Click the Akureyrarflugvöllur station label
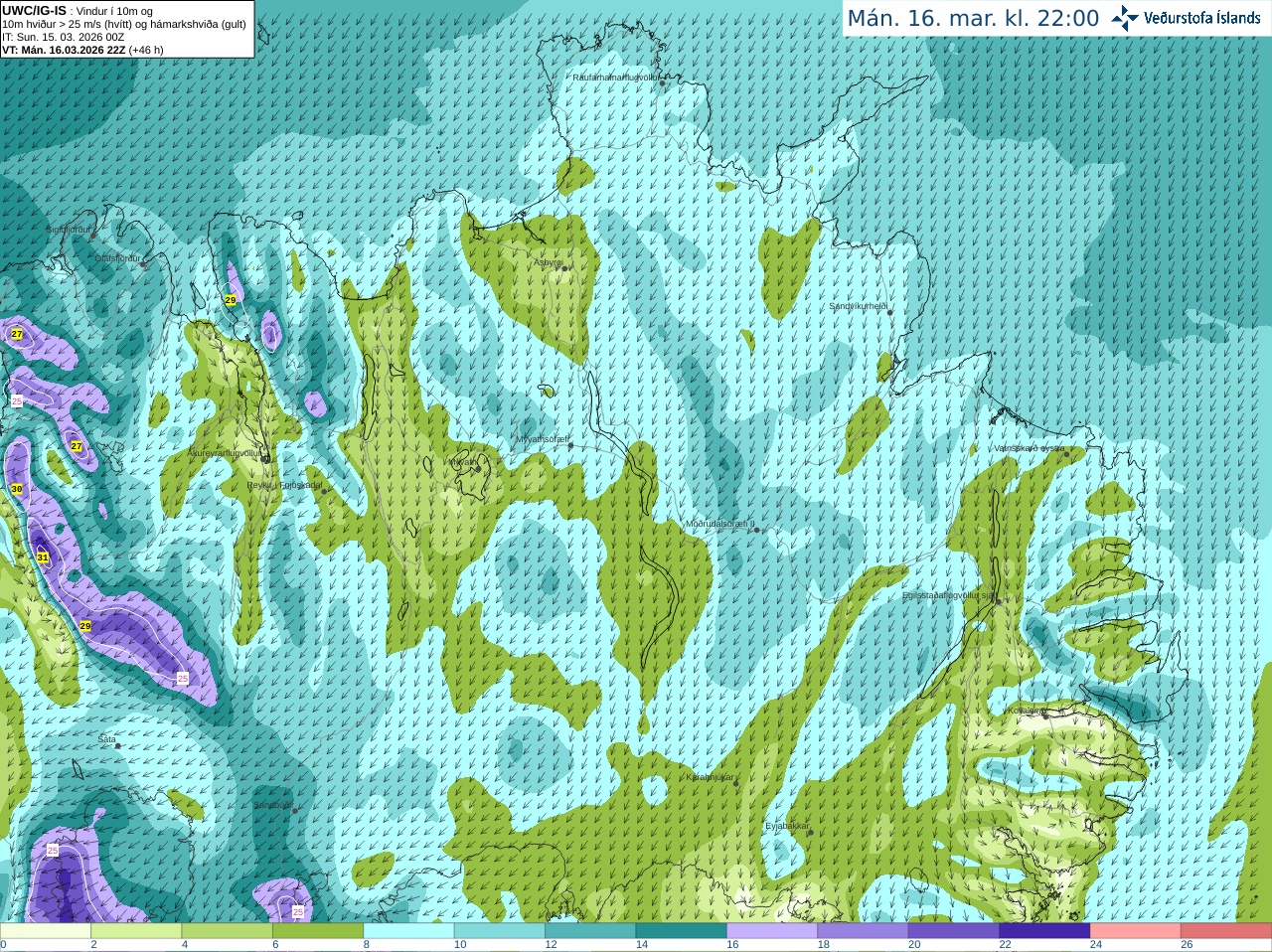The image size is (1272, 952). coord(225,453)
